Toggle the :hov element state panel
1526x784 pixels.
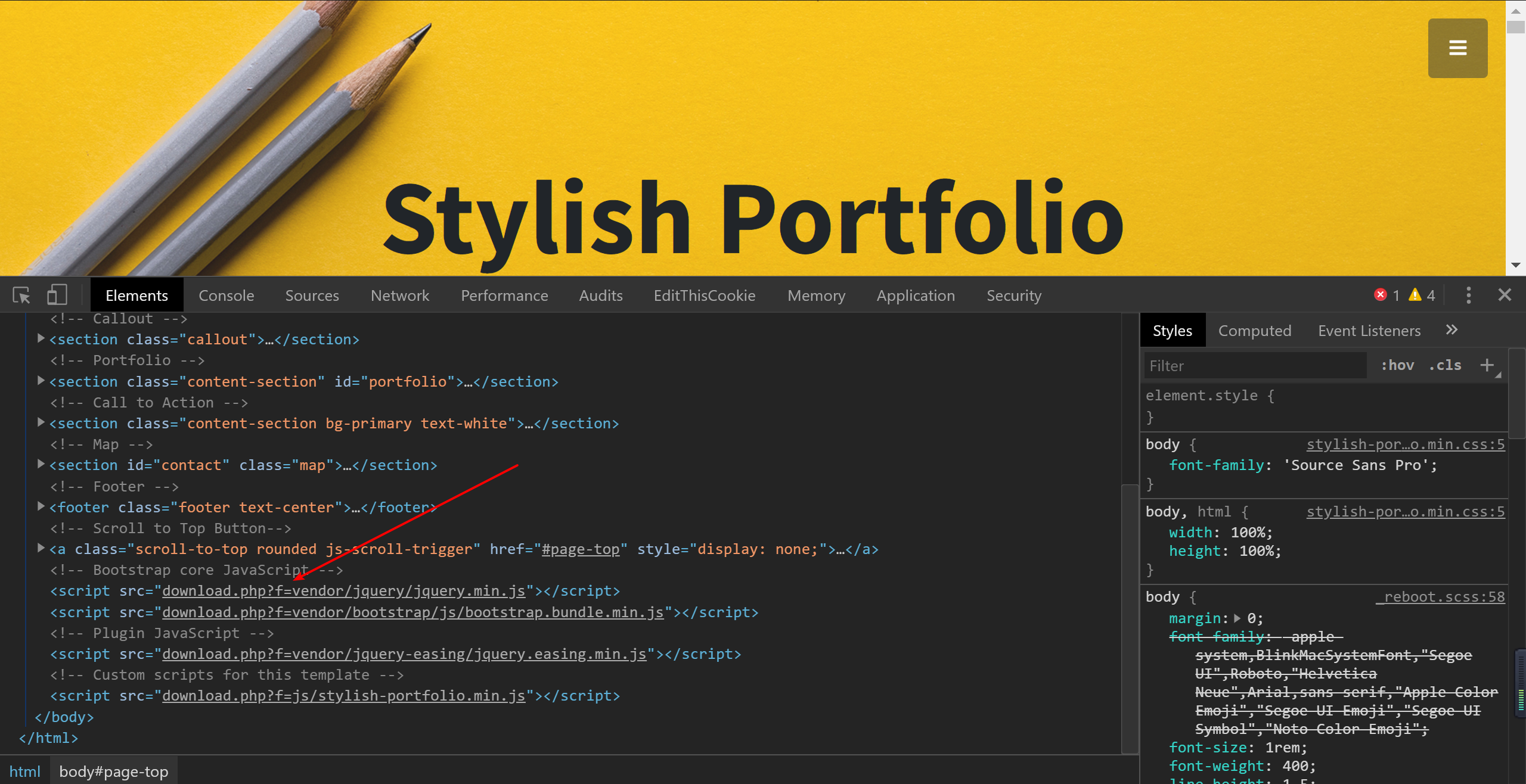1397,365
